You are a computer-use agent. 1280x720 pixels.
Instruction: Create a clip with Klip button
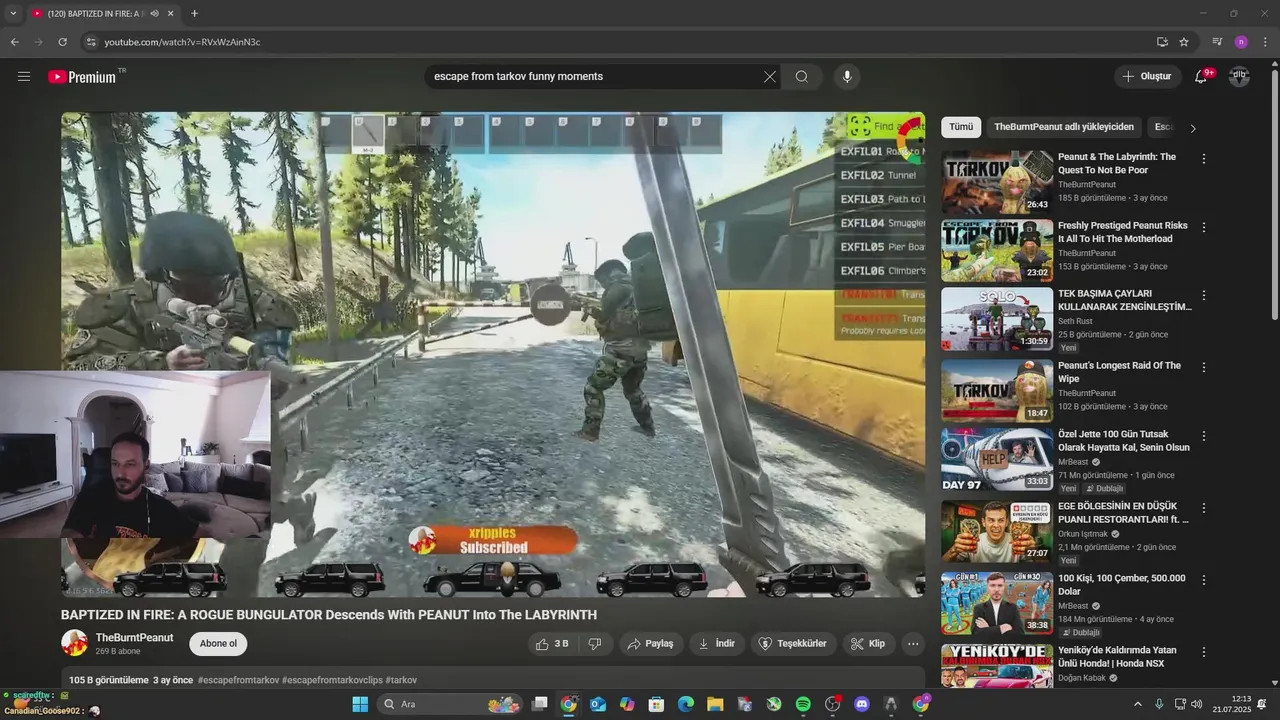(x=868, y=644)
